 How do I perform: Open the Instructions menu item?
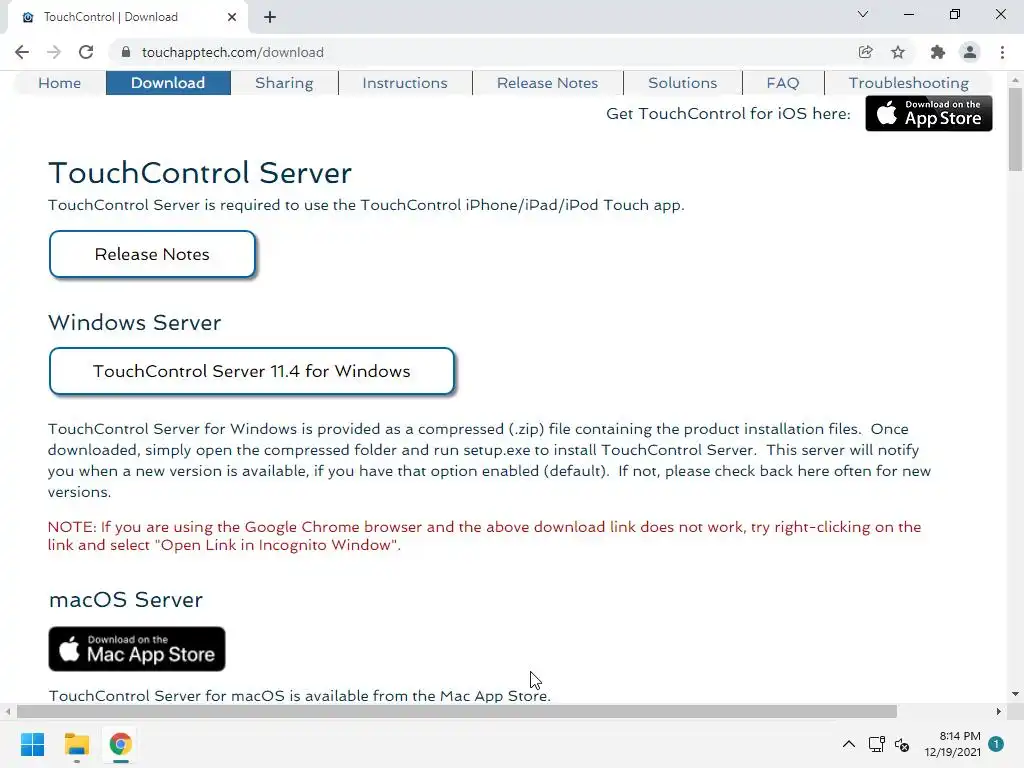pyautogui.click(x=405, y=83)
